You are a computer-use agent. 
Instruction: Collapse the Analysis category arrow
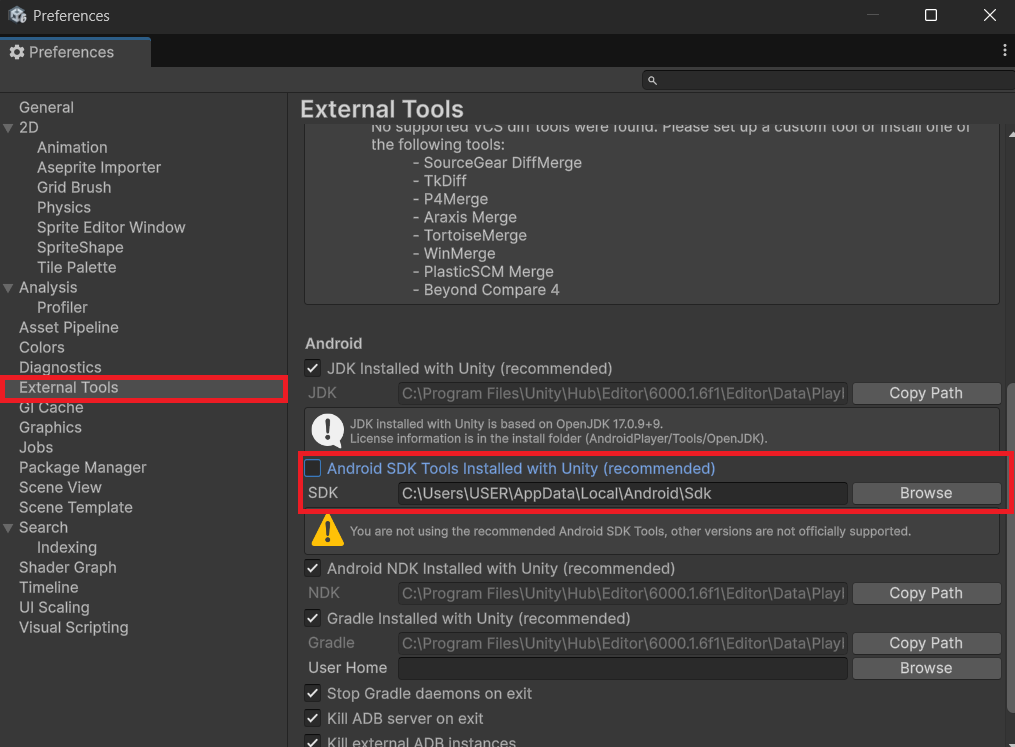(x=8, y=287)
